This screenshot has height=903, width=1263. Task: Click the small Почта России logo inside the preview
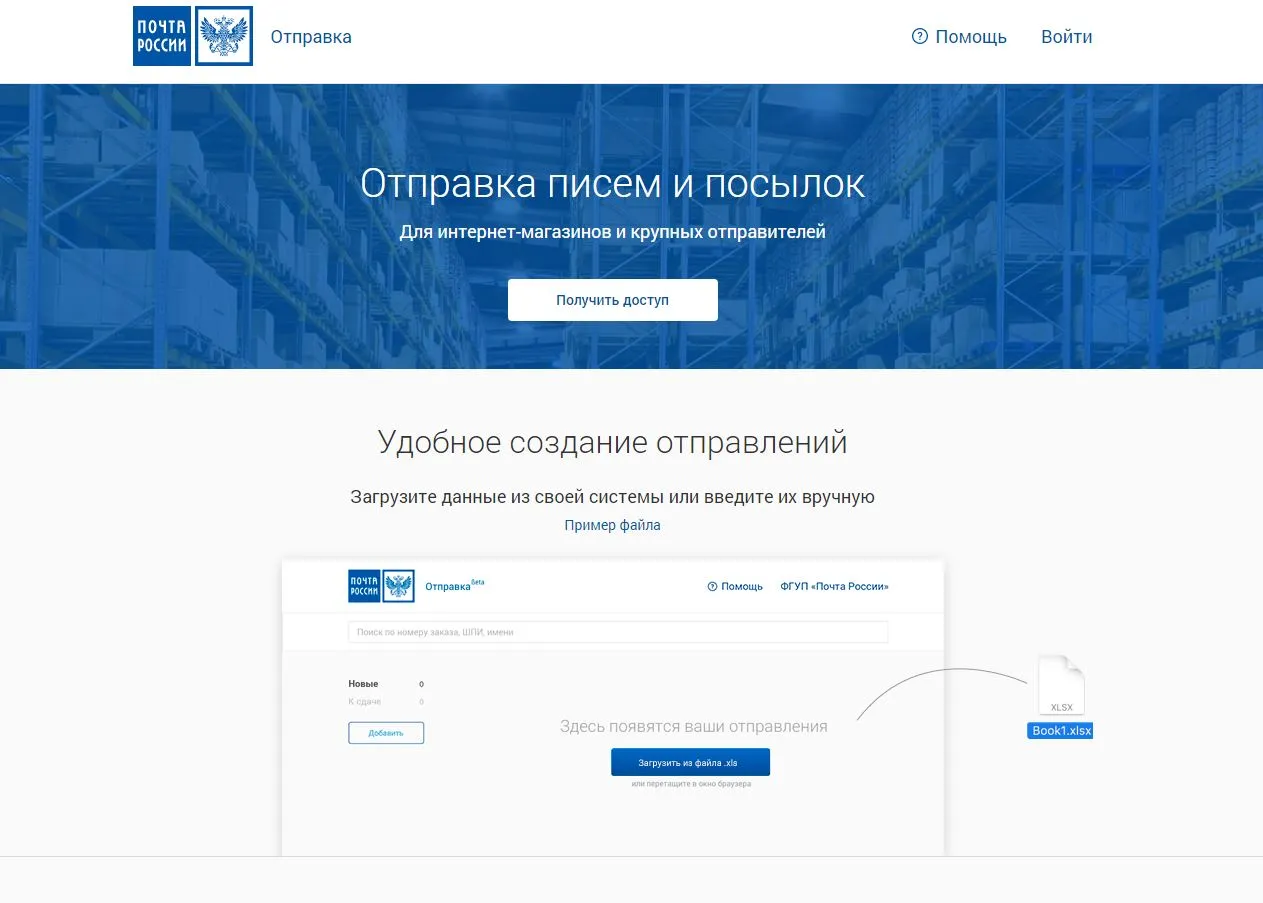[364, 586]
